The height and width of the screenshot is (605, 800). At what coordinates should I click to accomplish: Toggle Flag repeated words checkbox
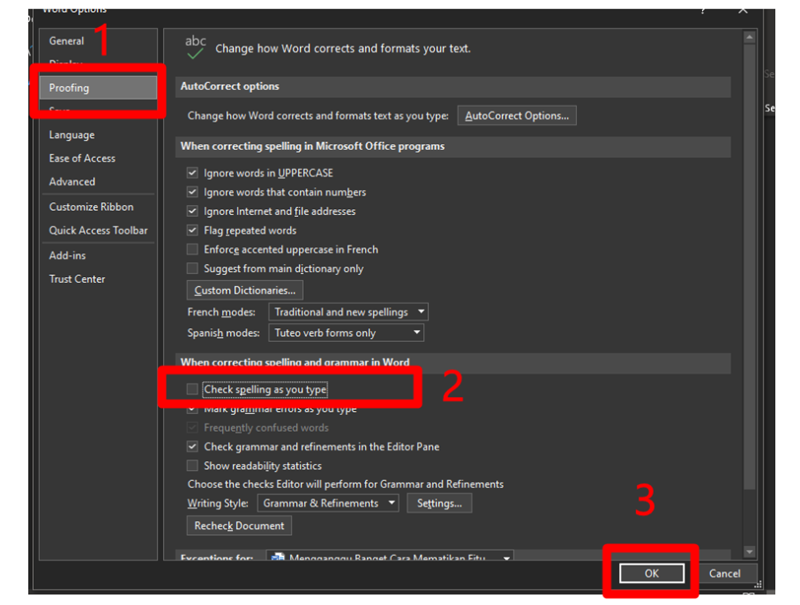pyautogui.click(x=193, y=231)
